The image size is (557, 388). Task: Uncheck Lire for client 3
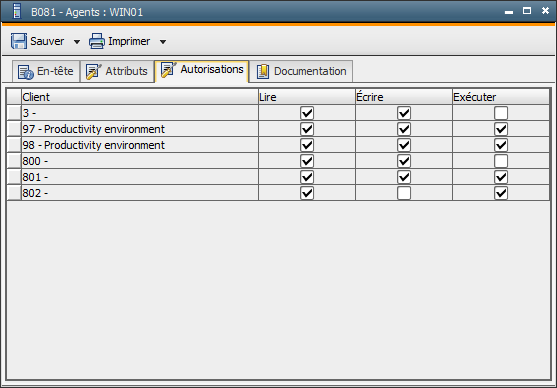point(307,113)
